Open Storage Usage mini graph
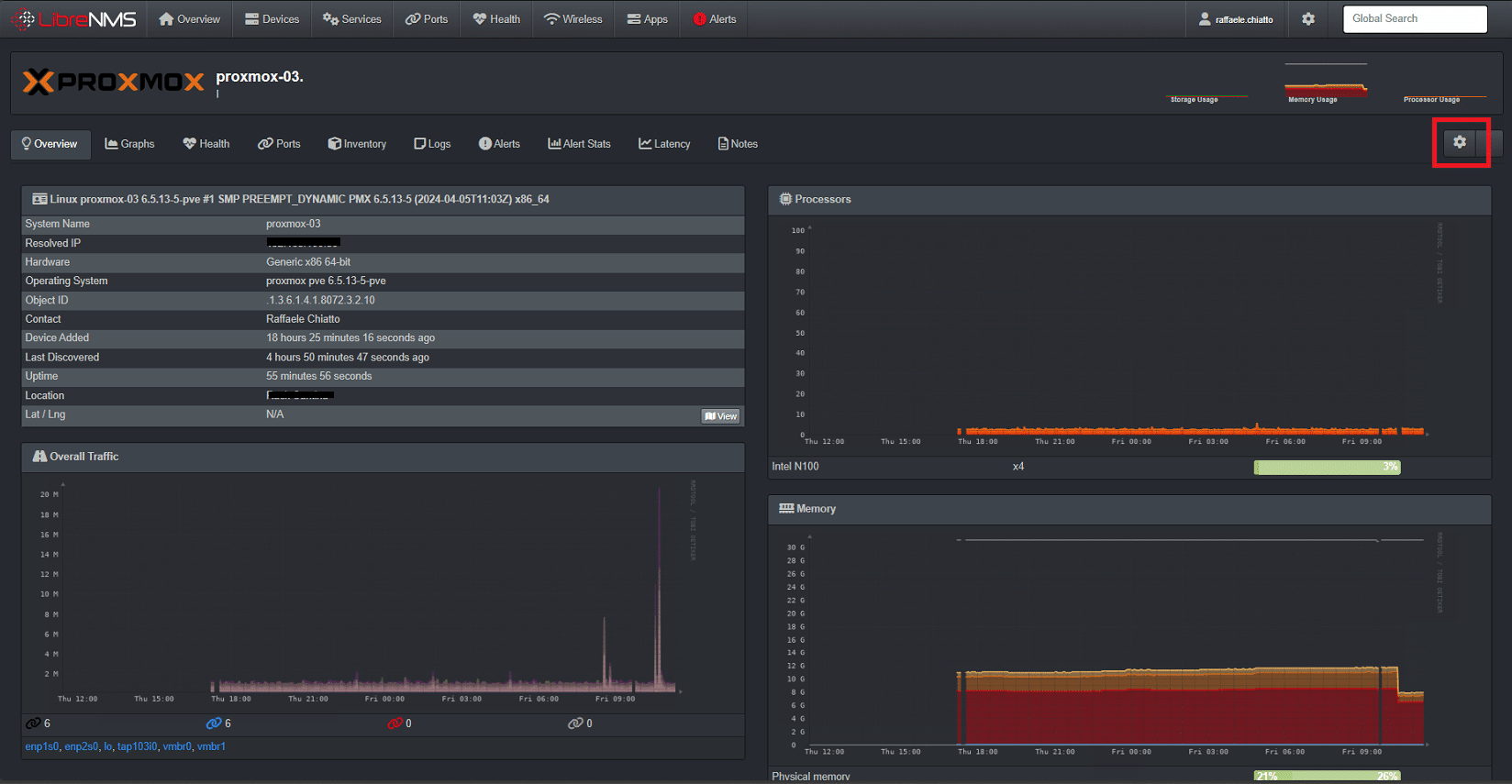The width and height of the screenshot is (1512, 784). point(1207,83)
